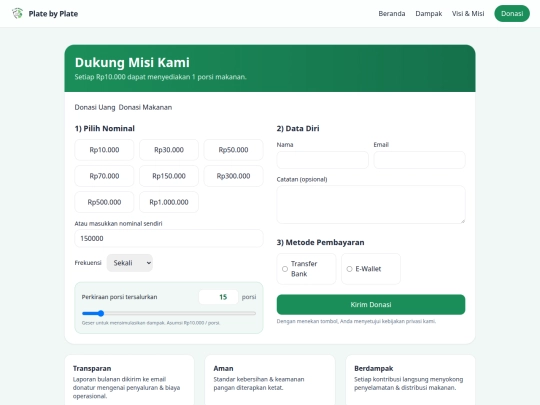Choose the Rp70.000 nominal
The width and height of the screenshot is (540, 405).
(x=104, y=176)
